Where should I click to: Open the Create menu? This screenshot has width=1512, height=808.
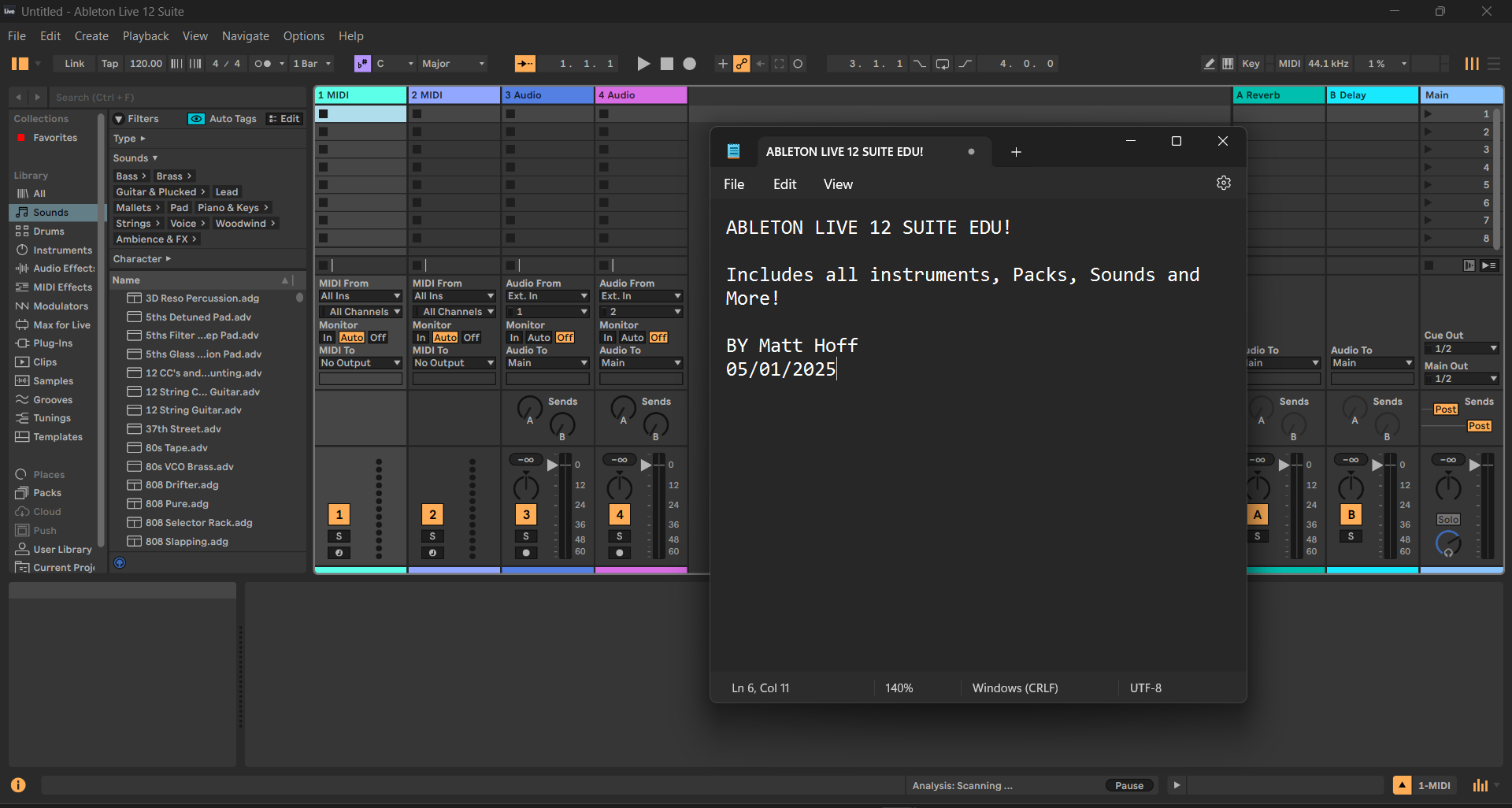pyautogui.click(x=91, y=36)
